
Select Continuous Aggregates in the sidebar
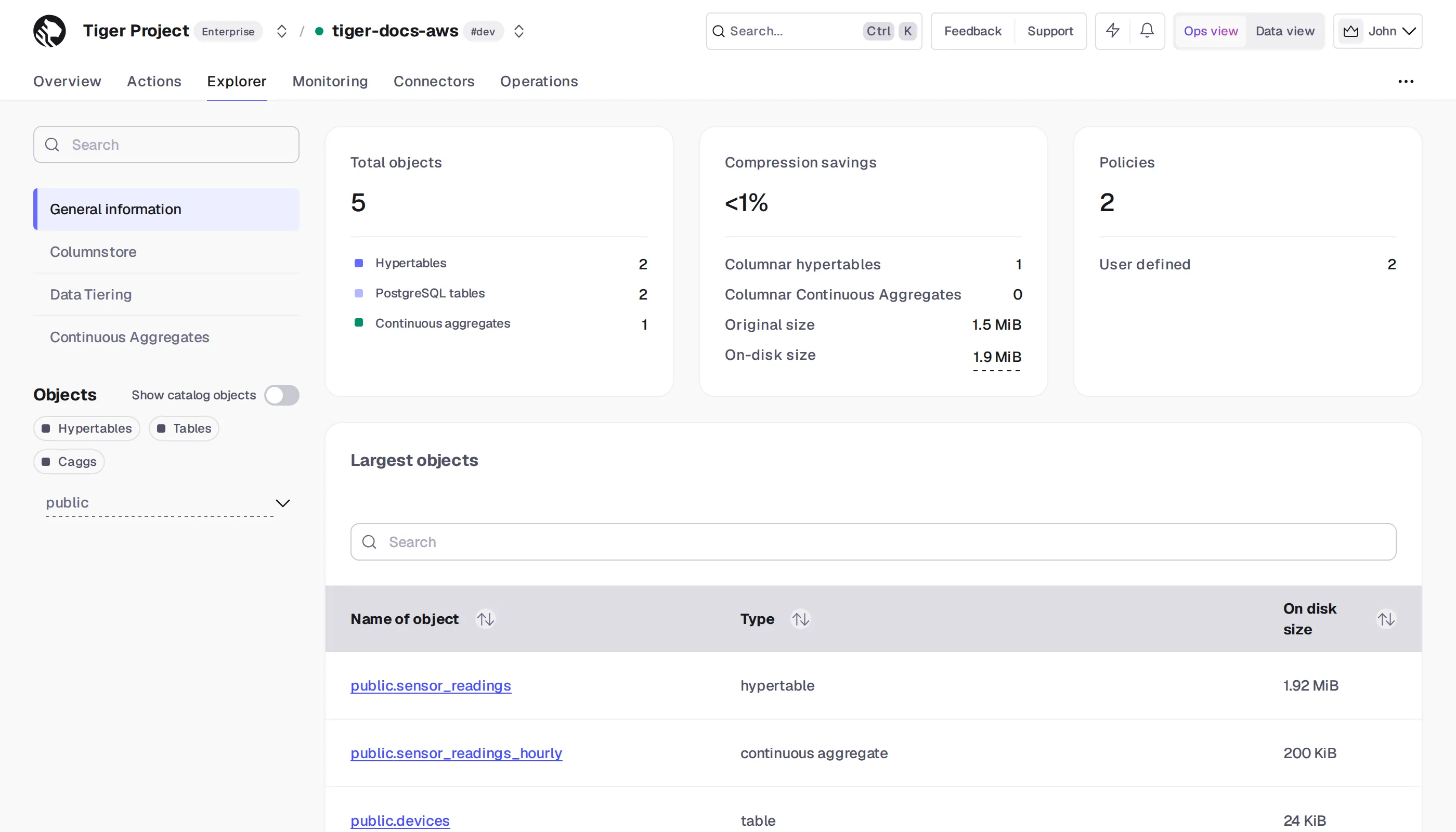pyautogui.click(x=166, y=337)
